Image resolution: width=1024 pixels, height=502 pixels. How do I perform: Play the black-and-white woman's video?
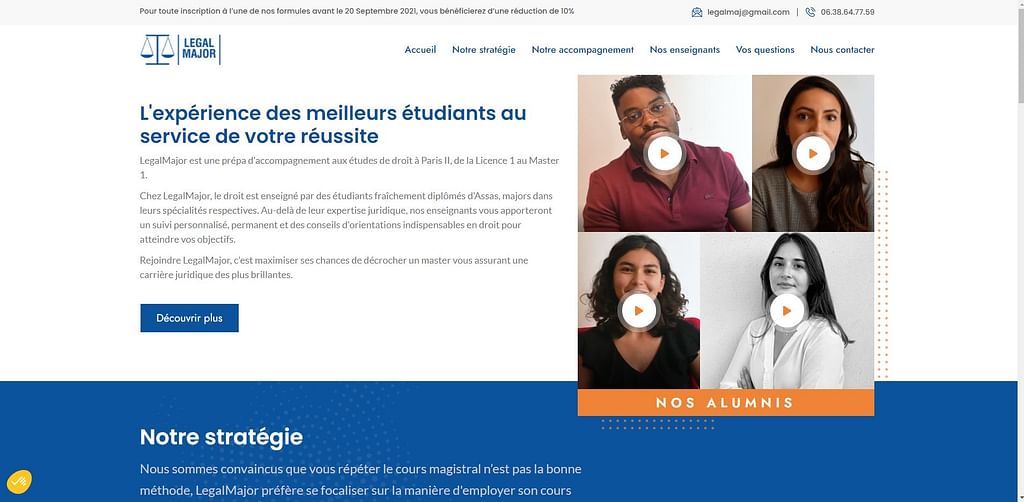(787, 311)
